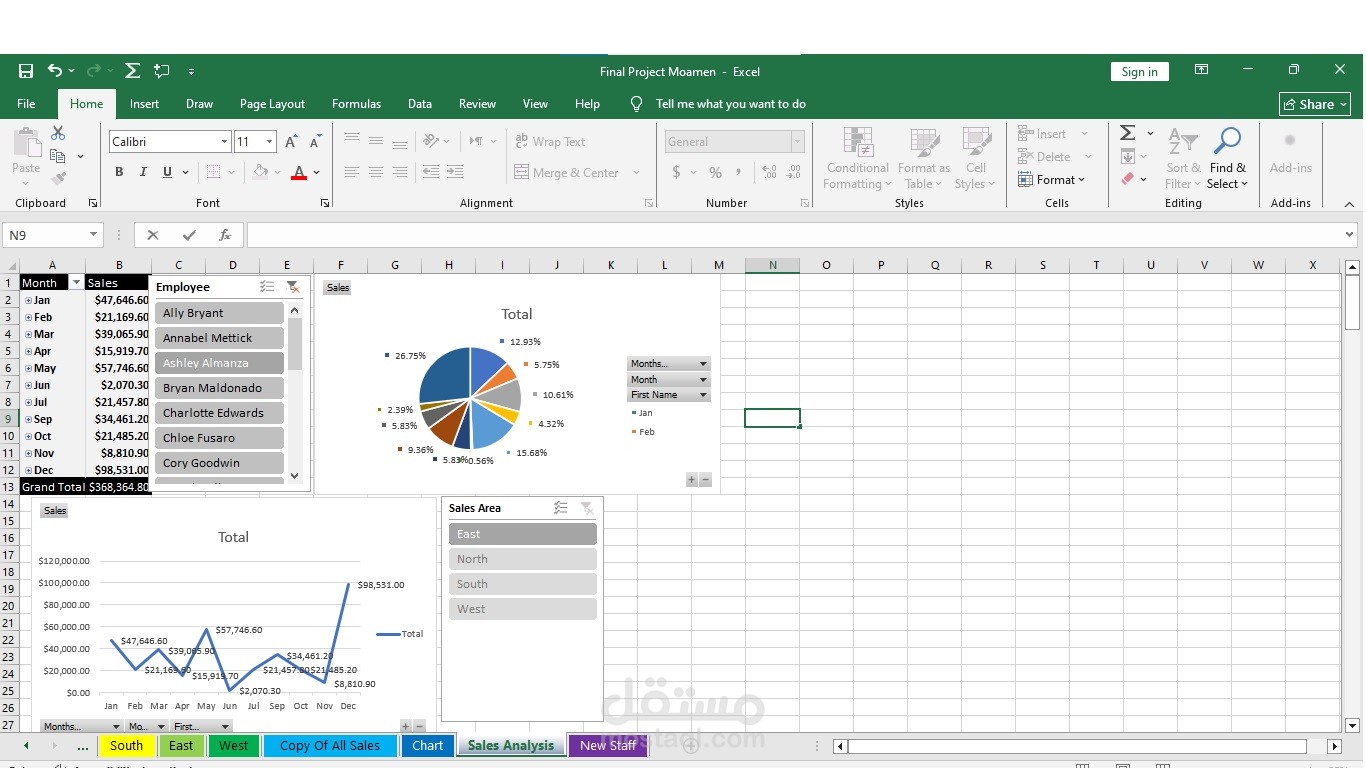Image resolution: width=1366 pixels, height=768 pixels.
Task: Apply Wrap Text formatting
Action: pyautogui.click(x=550, y=141)
